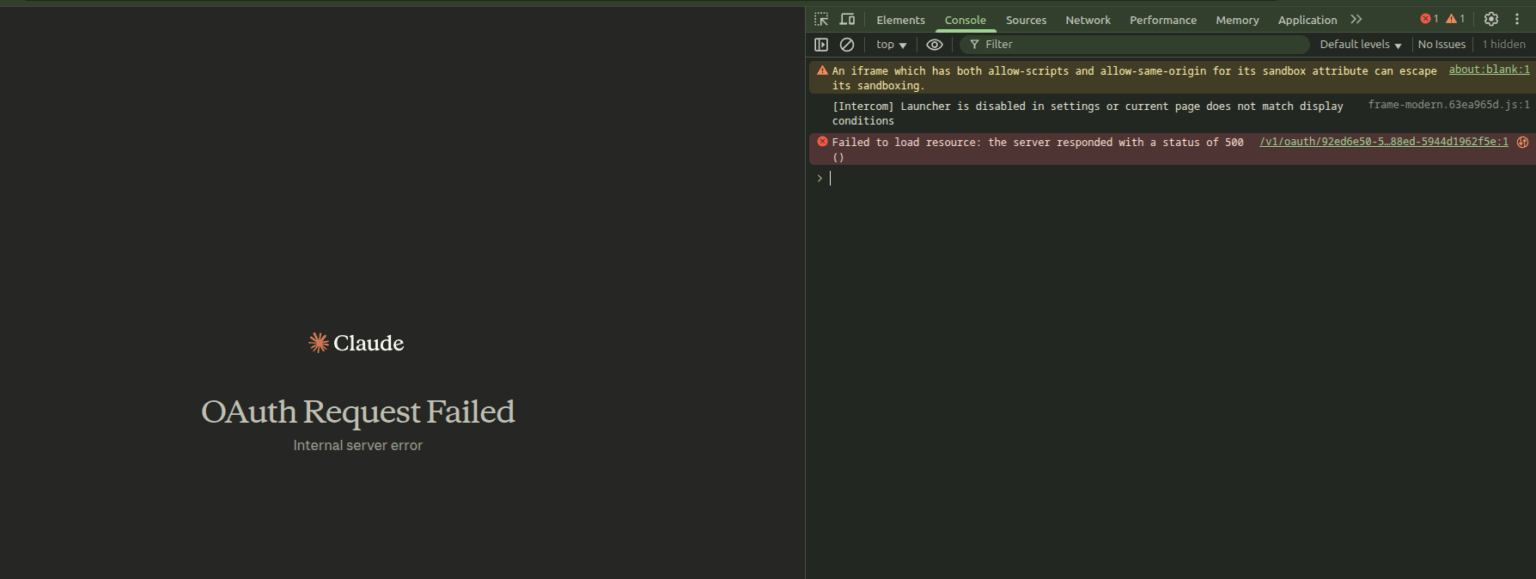Open the DevTools three-dot customize menu

point(1517,19)
